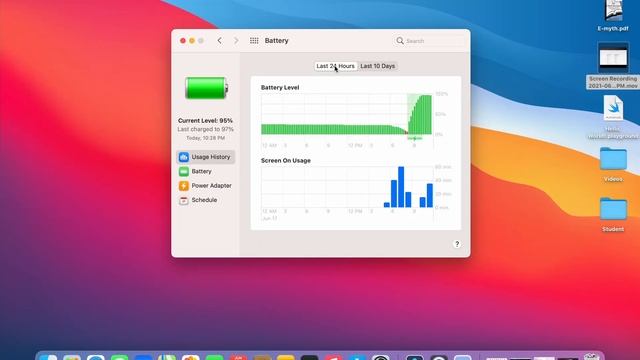Click the "Last charged to 97%" text
The width and height of the screenshot is (640, 360).
coord(205,129)
